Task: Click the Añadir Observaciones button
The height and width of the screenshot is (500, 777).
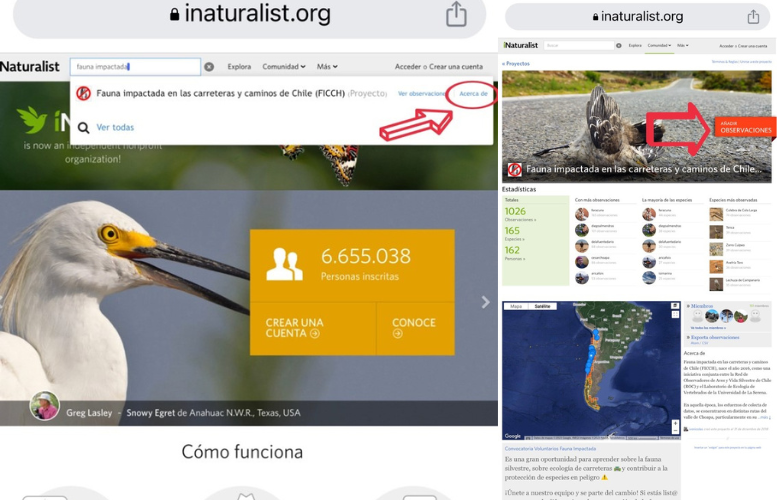Action: pos(745,127)
